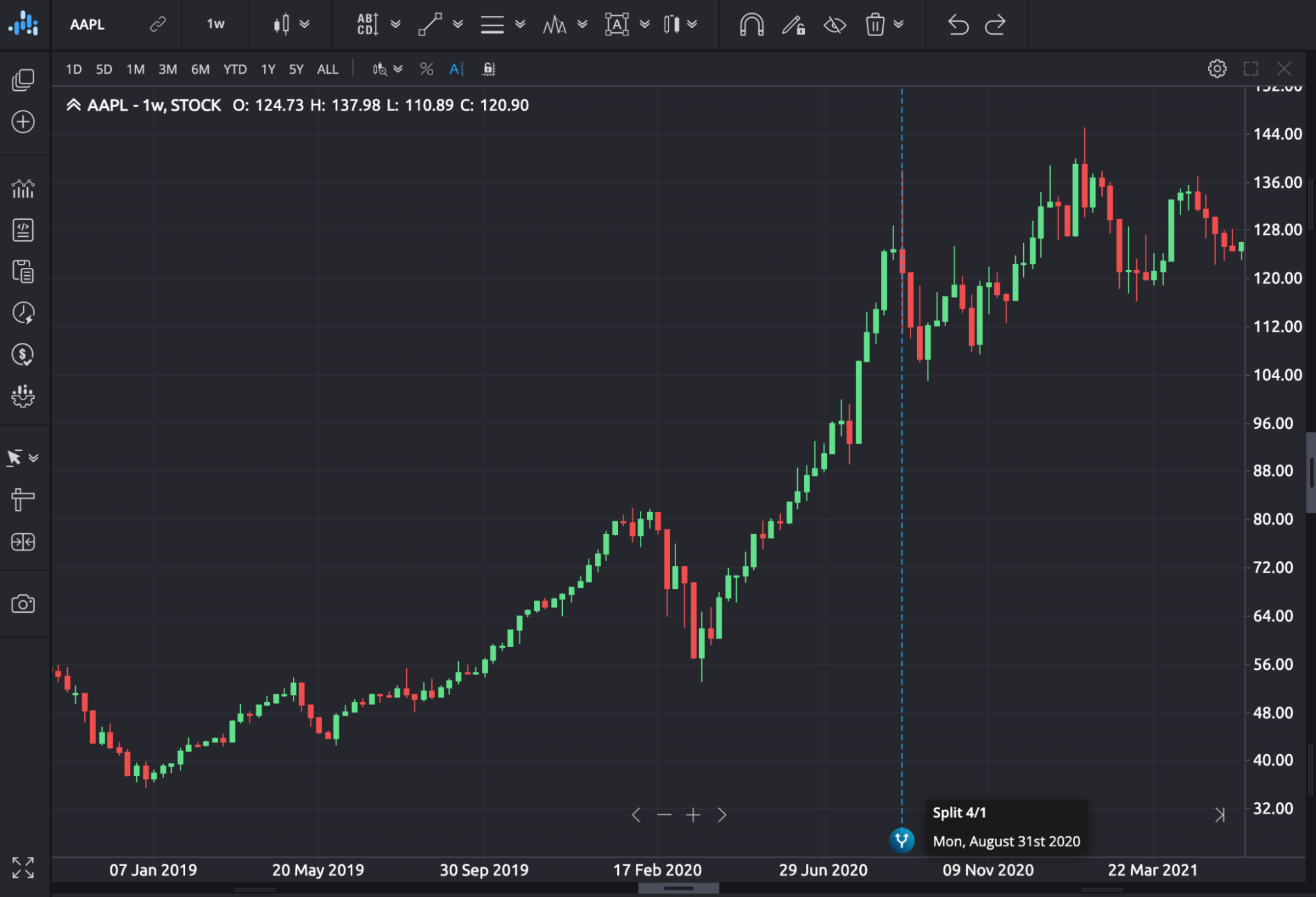The width and height of the screenshot is (1316, 897).
Task: Select the horizontal lines tool
Action: click(492, 24)
